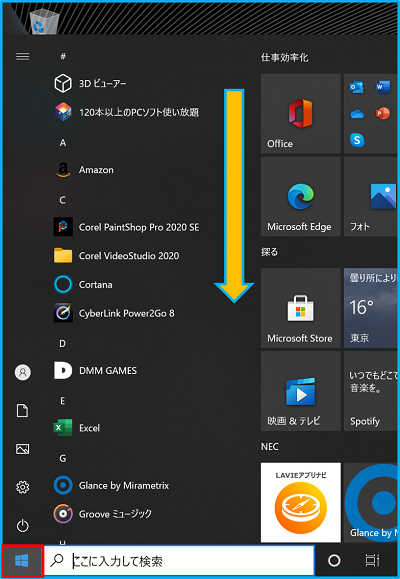Open Outlook in the Office folder tile
The width and height of the screenshot is (400, 579).
(356, 87)
